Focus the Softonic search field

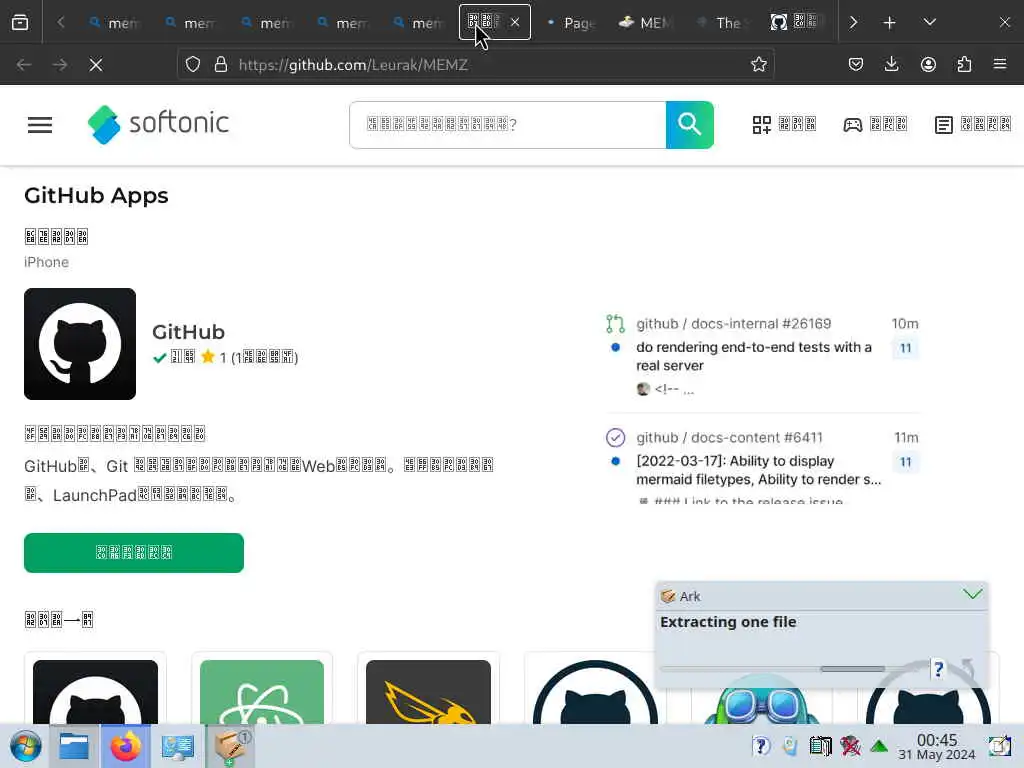tap(507, 125)
